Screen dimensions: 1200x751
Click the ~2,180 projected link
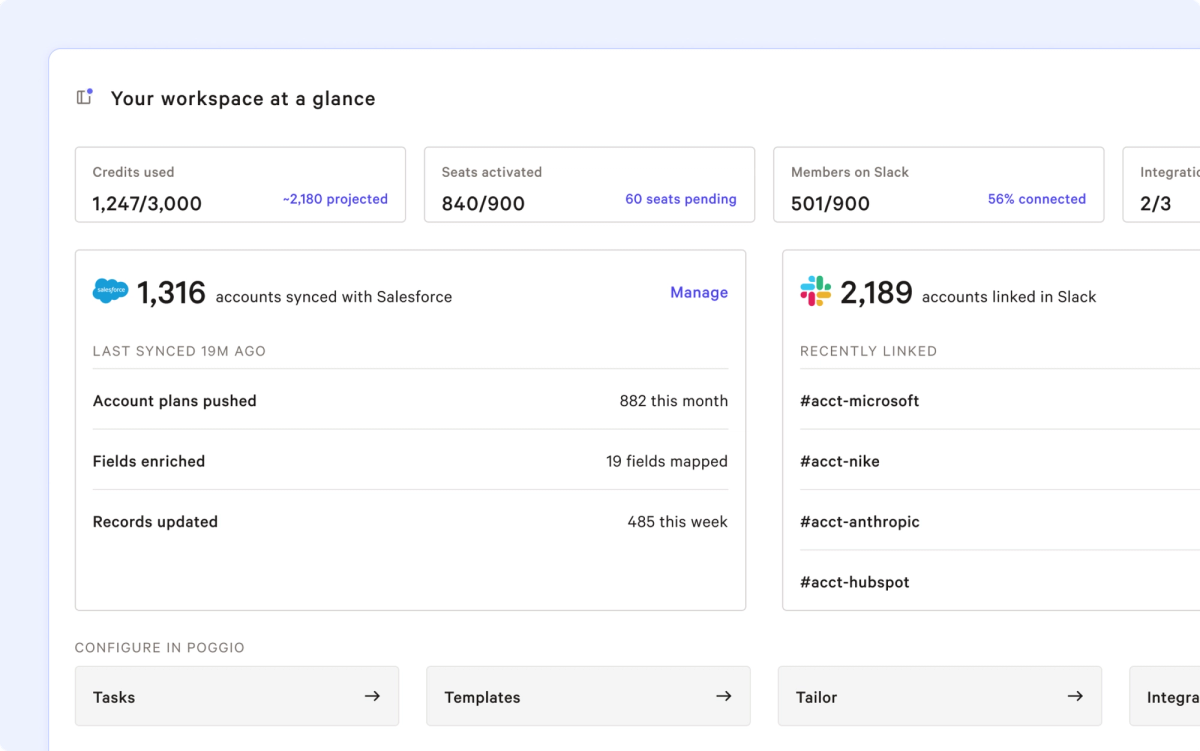click(335, 199)
